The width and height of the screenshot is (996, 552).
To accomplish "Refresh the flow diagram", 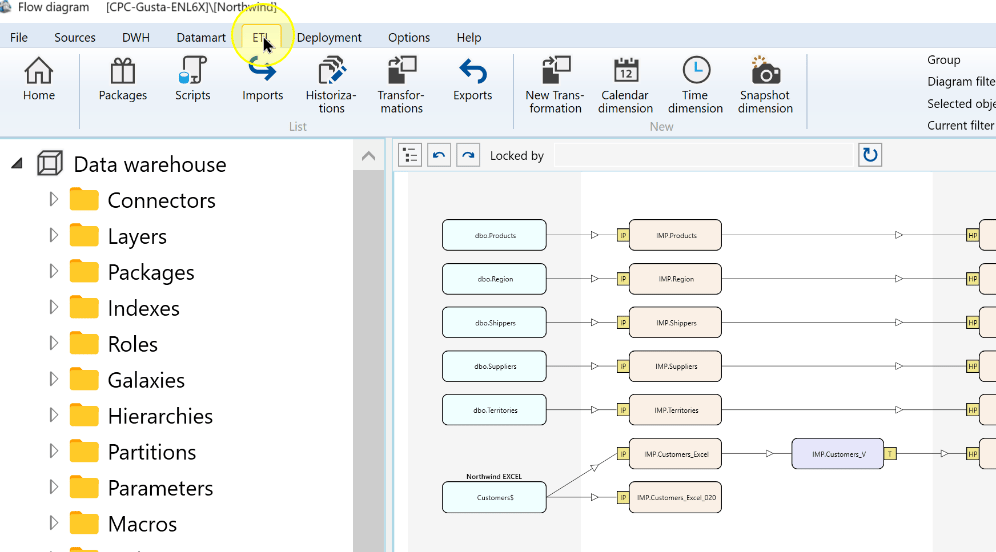I will 870,155.
